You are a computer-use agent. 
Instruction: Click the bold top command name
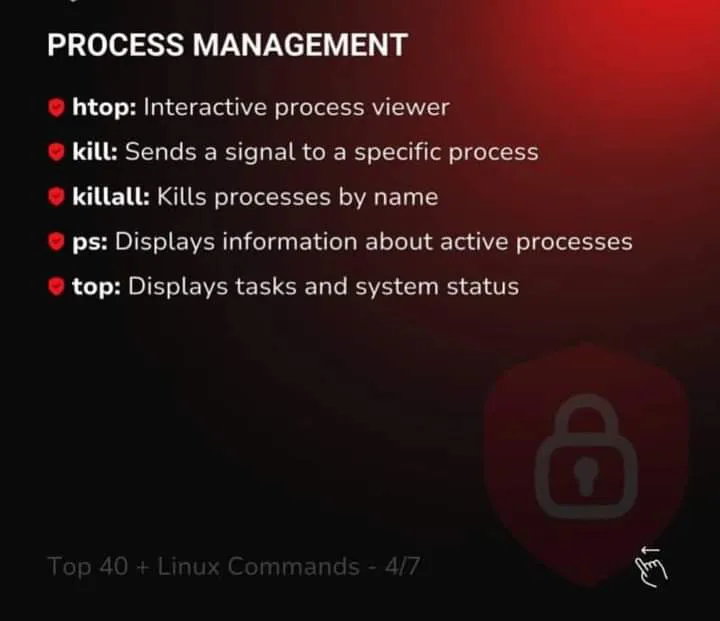(96, 287)
